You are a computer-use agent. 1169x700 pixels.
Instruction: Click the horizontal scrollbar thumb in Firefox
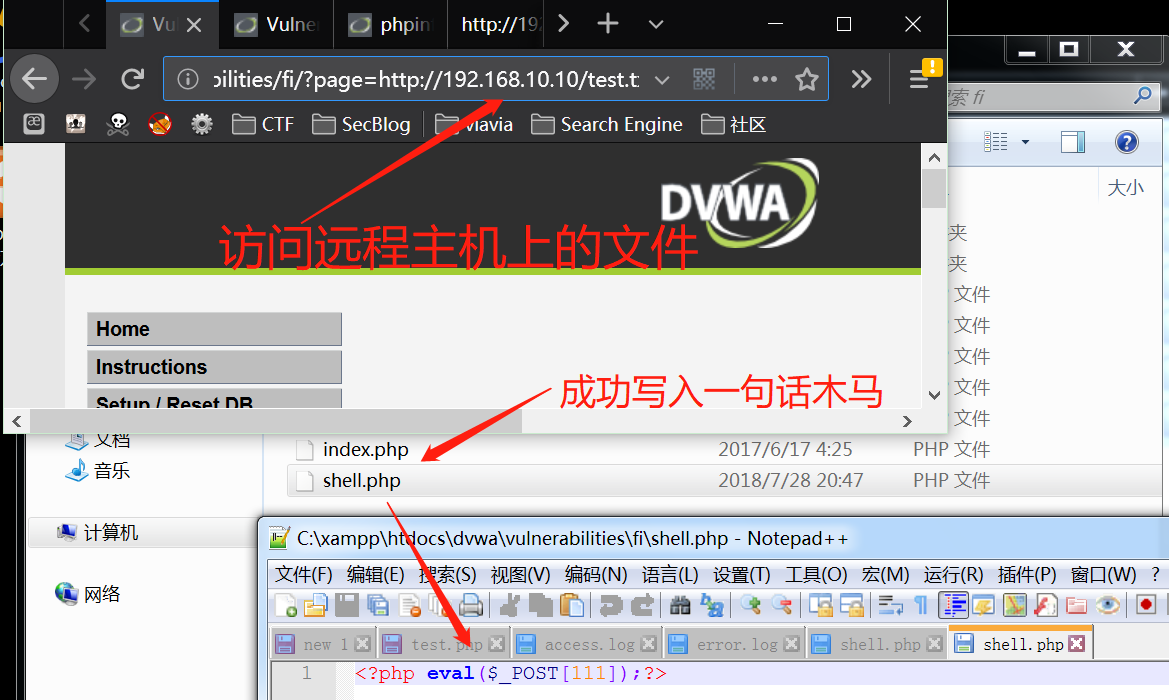point(275,421)
